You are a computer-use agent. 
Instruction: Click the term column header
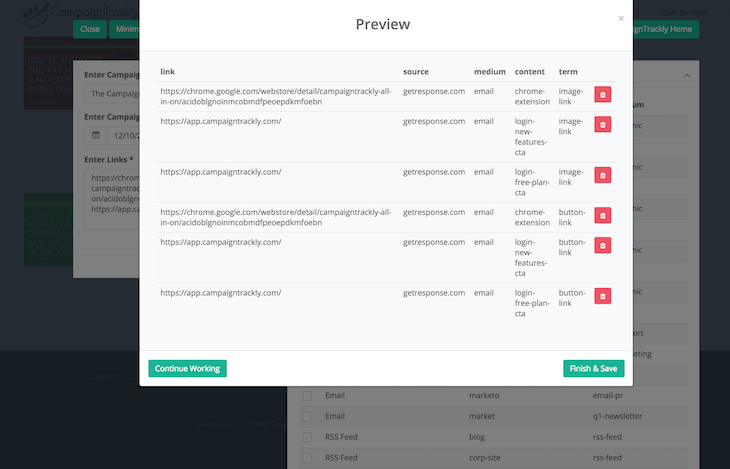pos(568,72)
